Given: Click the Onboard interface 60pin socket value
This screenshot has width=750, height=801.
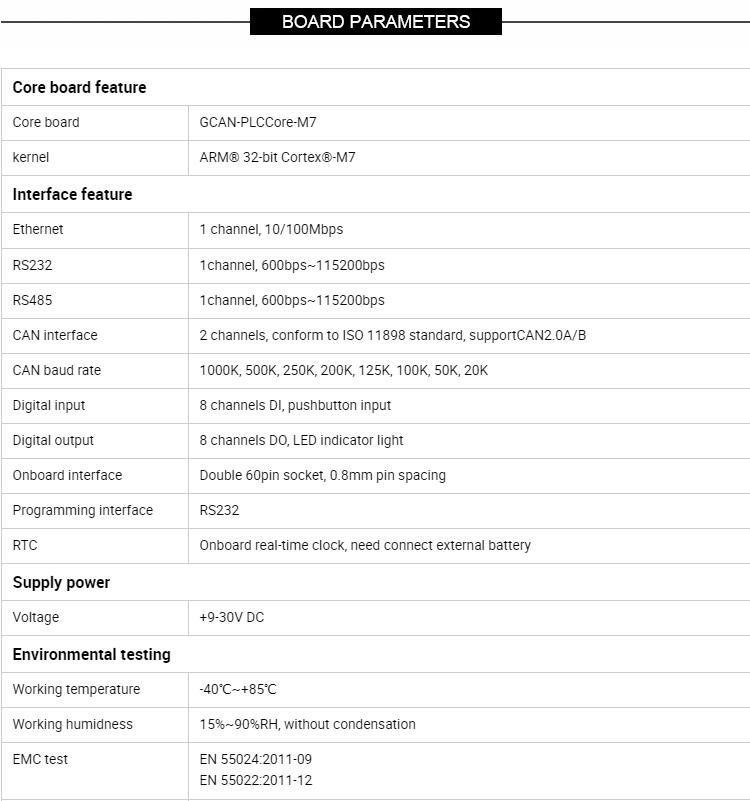Looking at the screenshot, I should coord(322,475).
